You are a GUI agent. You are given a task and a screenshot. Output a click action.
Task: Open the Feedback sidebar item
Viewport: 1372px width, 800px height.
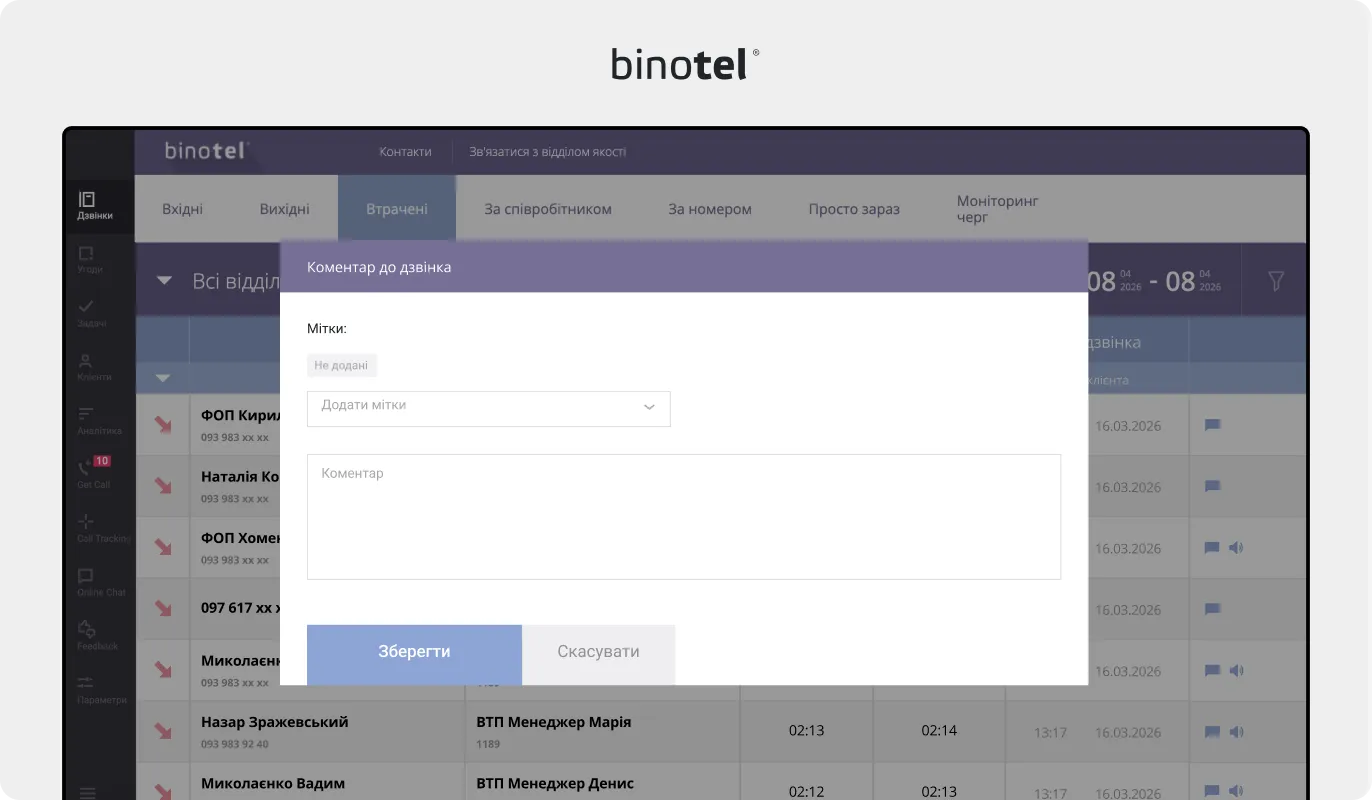pyautogui.click(x=97, y=637)
